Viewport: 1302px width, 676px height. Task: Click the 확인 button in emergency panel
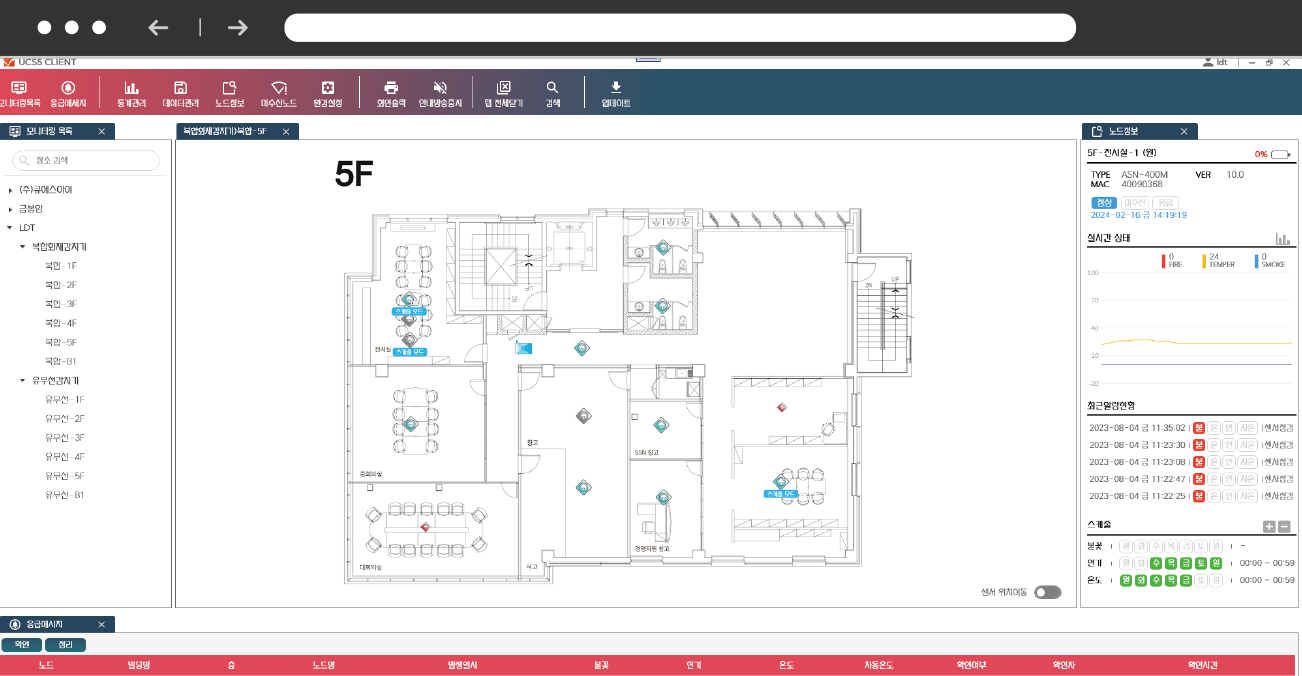[21, 645]
